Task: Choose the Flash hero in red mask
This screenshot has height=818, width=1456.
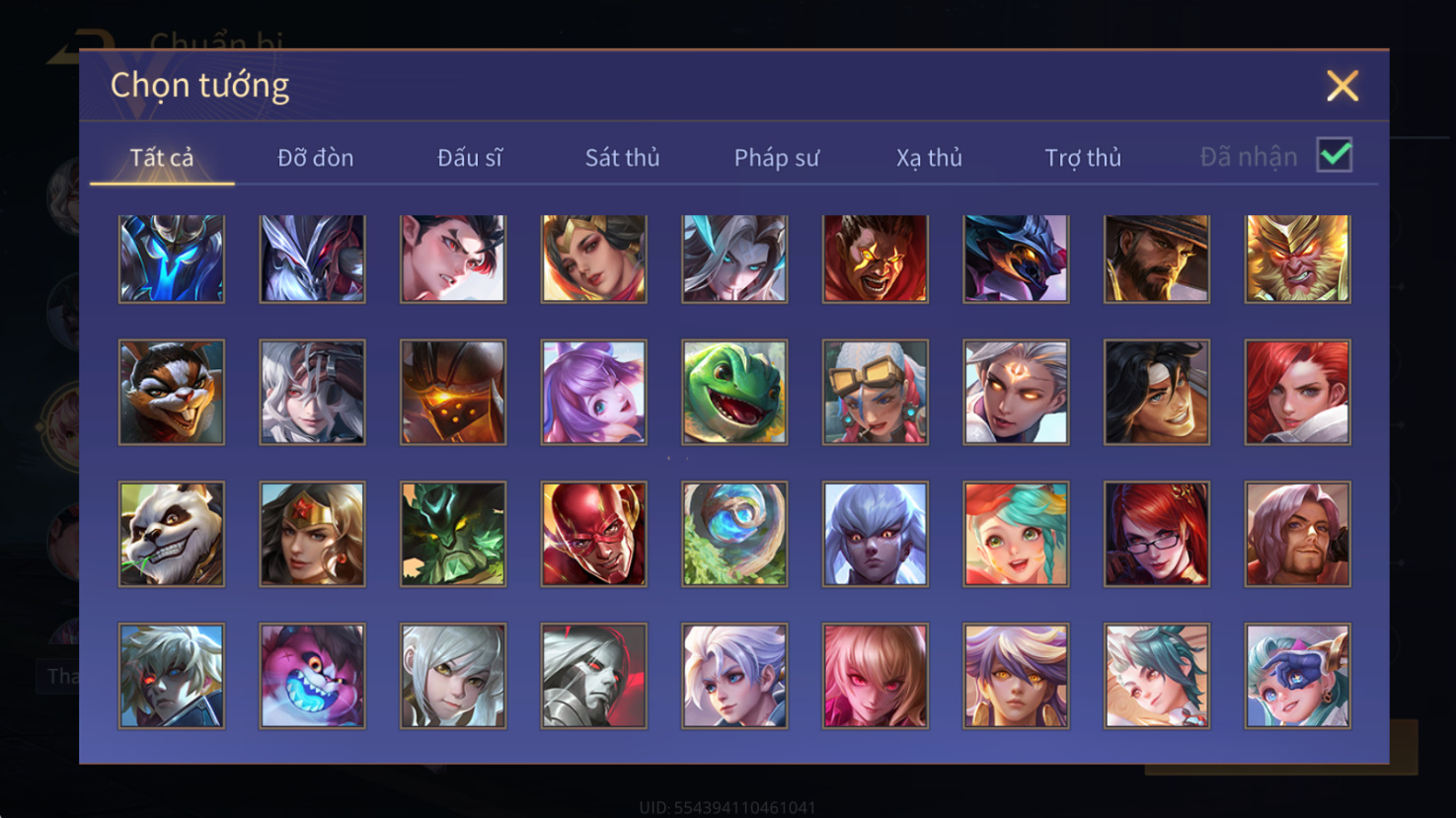Action: point(593,534)
